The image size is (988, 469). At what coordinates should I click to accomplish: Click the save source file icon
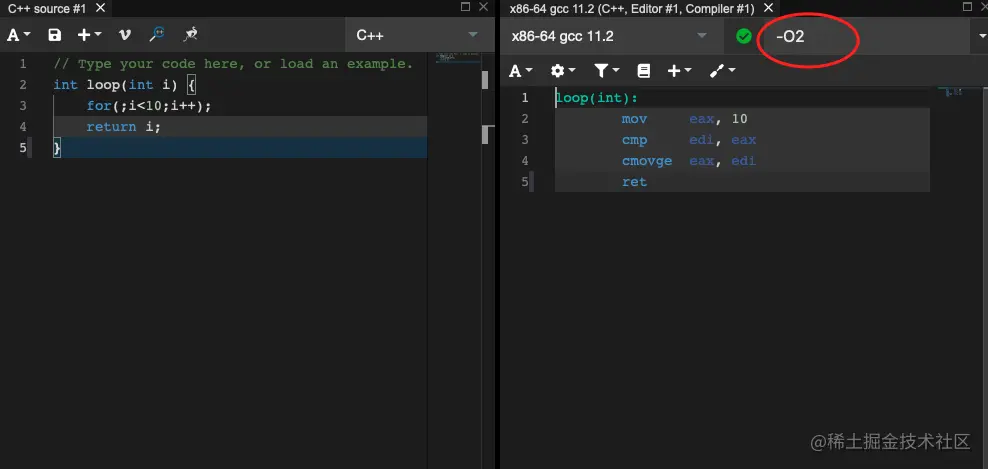[x=54, y=35]
